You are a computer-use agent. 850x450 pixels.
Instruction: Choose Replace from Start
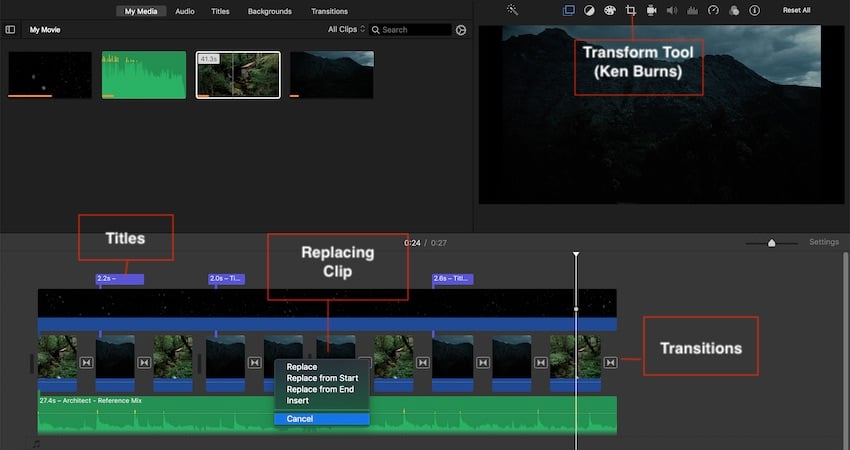tap(322, 378)
